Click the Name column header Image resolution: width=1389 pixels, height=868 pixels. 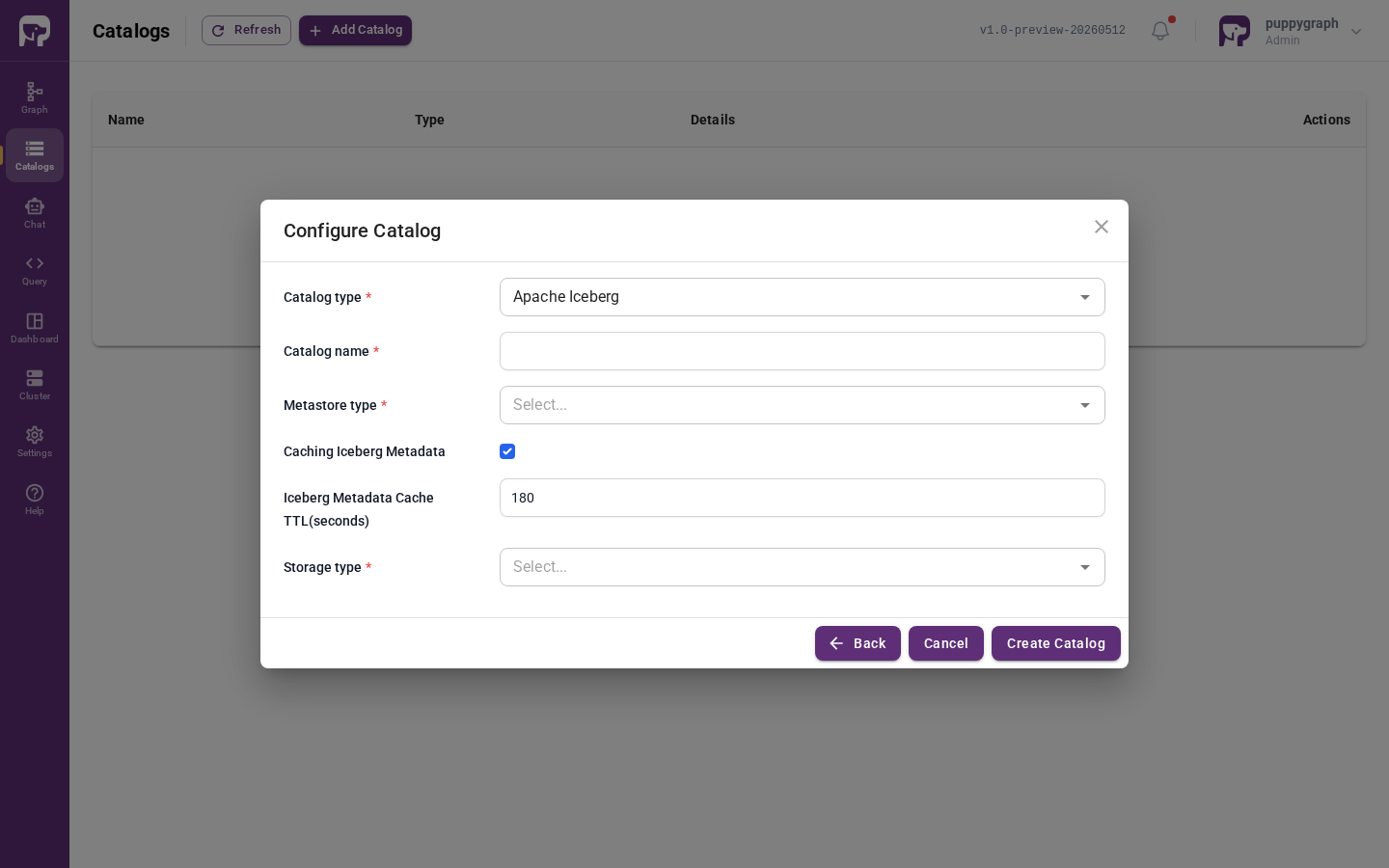point(126,120)
